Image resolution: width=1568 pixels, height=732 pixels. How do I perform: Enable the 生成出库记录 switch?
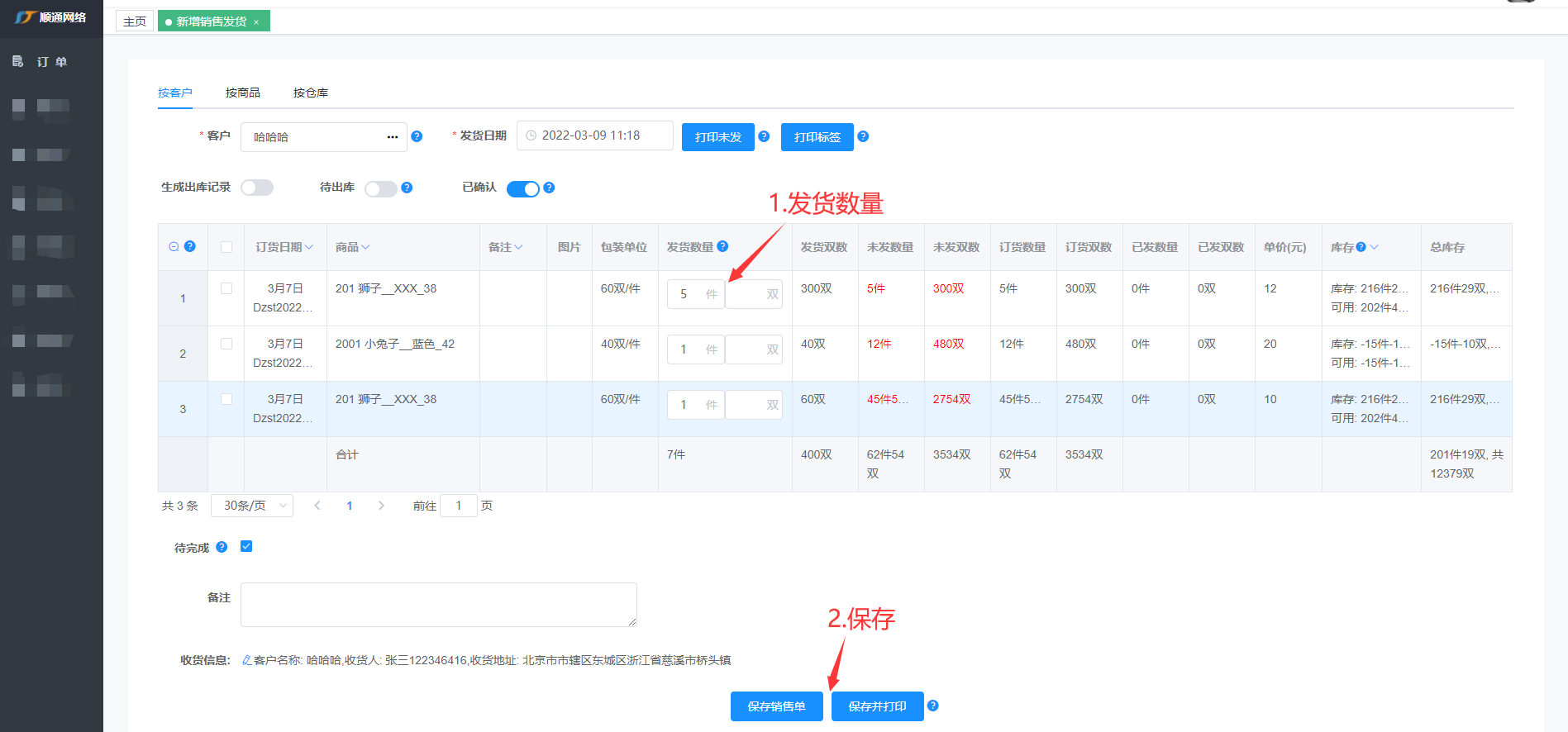coord(257,188)
